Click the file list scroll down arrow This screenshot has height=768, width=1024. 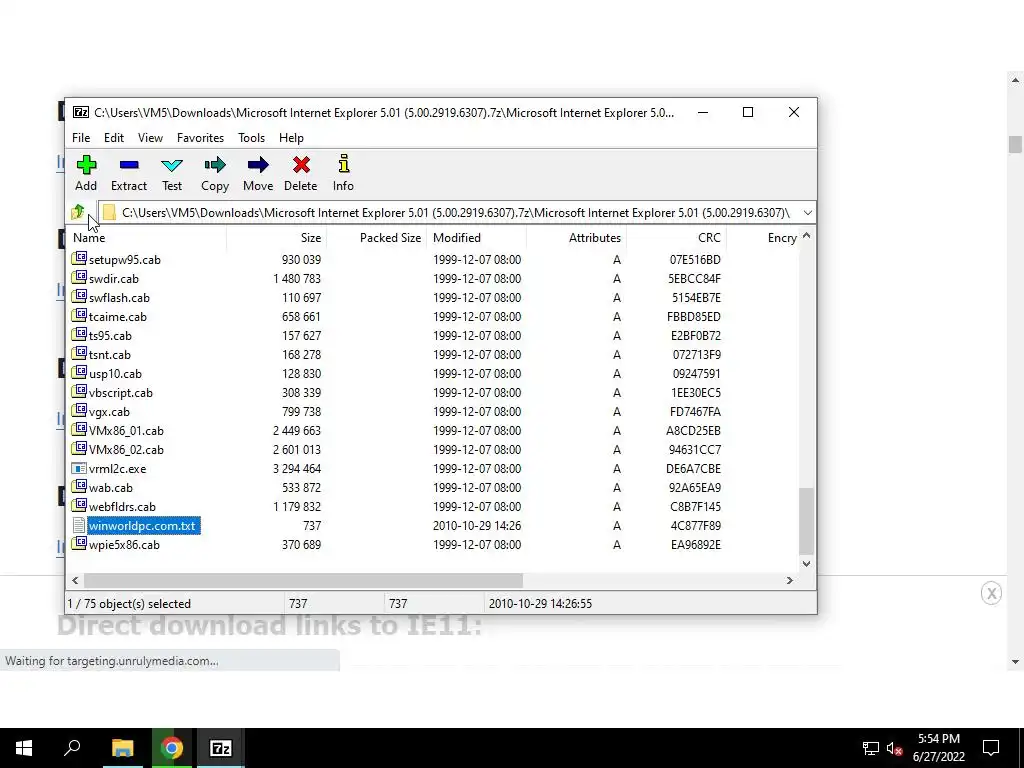[807, 564]
